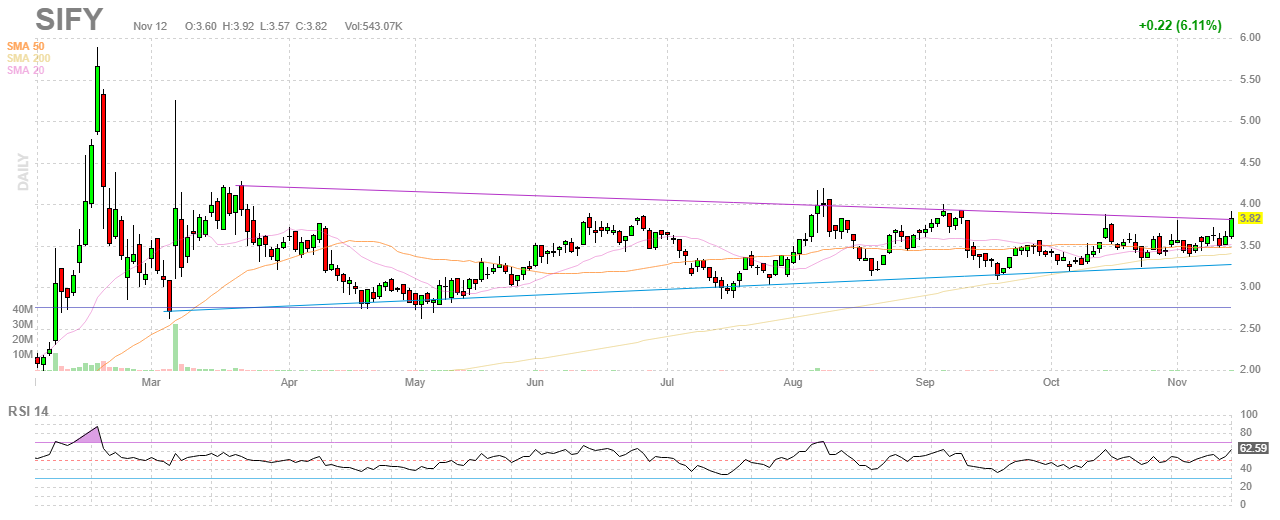
Task: Click the 100 level on RSI axis
Action: [x=1248, y=414]
